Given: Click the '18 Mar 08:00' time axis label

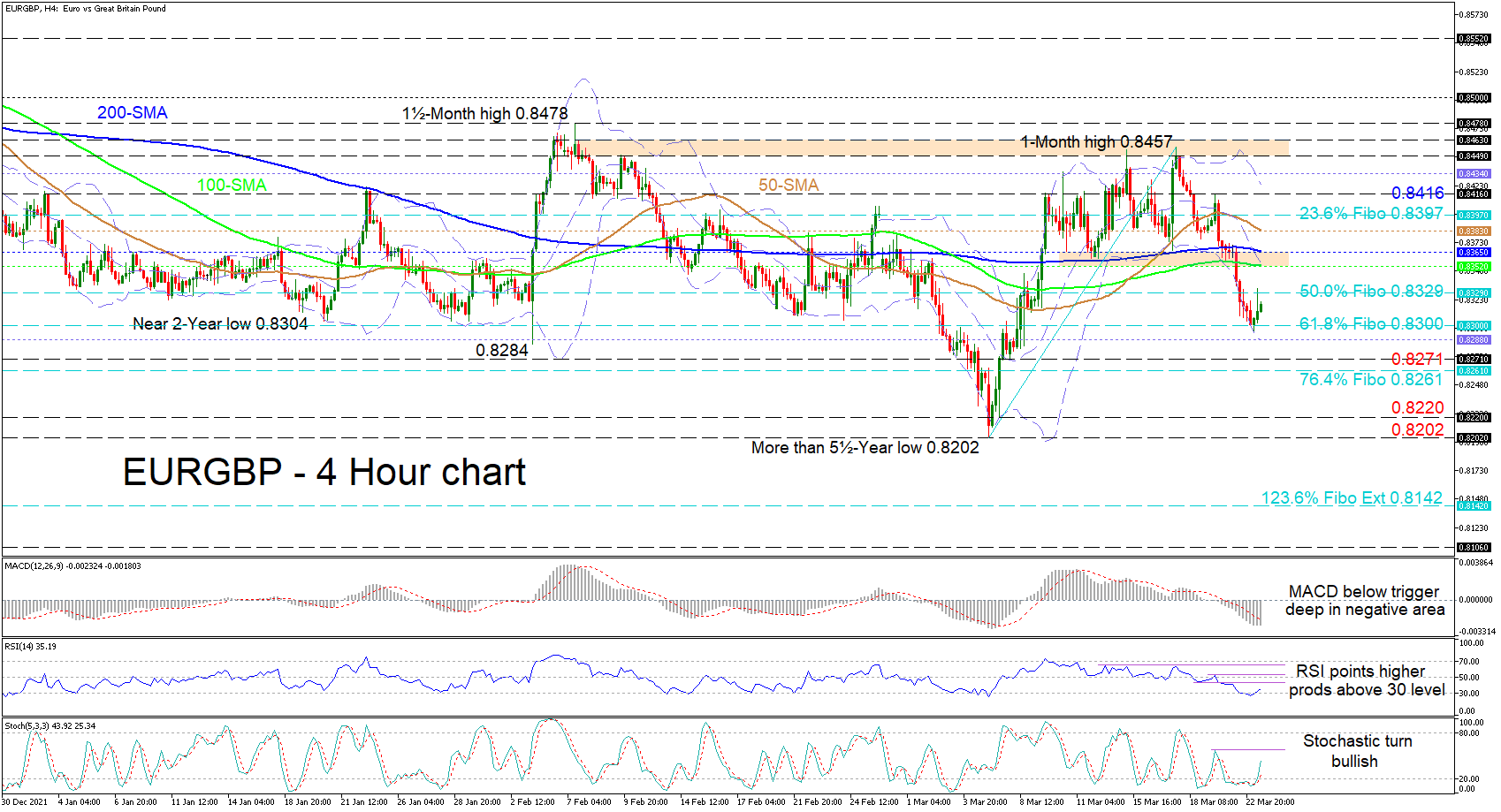Looking at the screenshot, I should click(1214, 802).
